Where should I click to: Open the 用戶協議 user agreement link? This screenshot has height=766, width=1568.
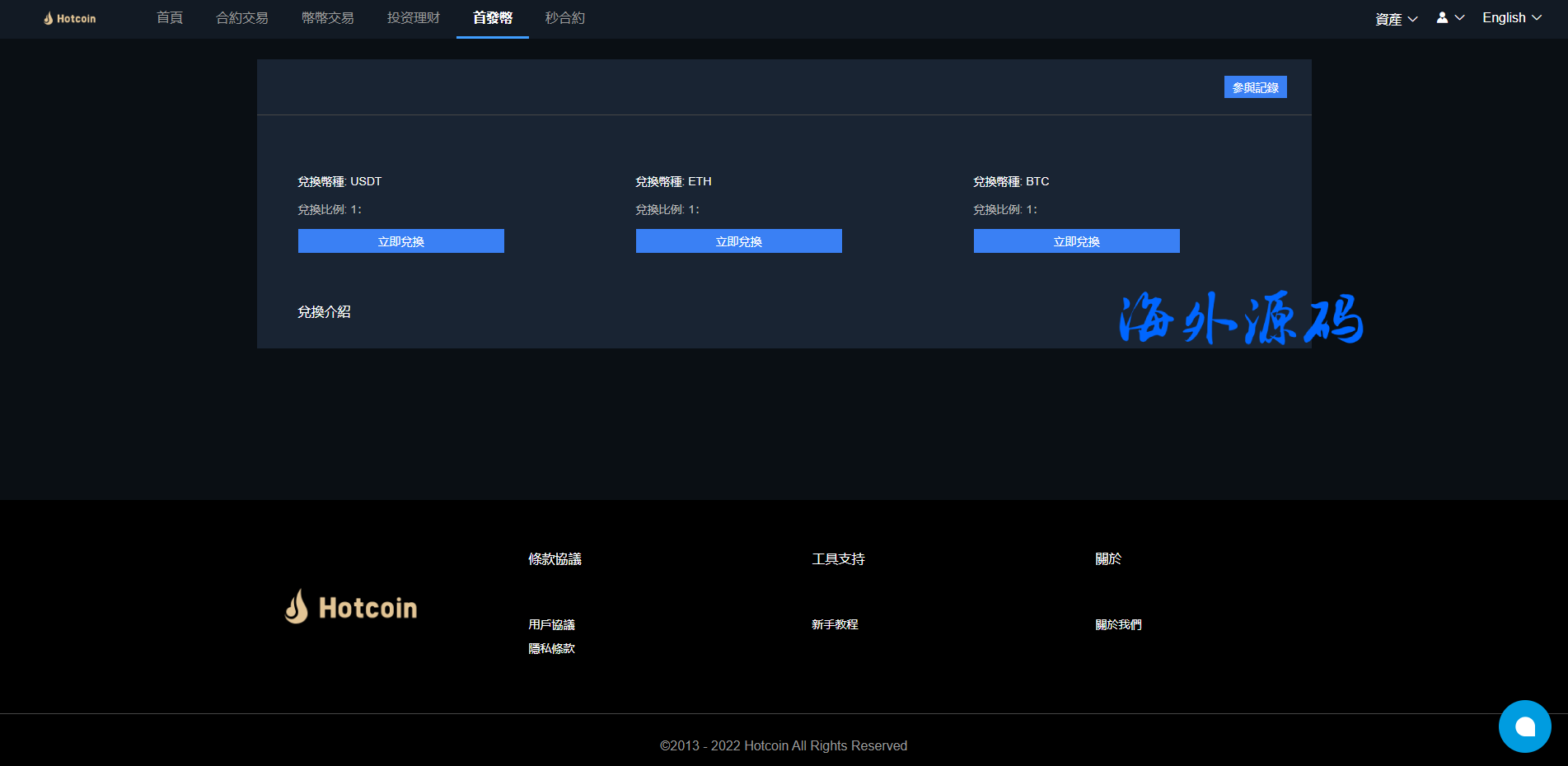coord(551,625)
